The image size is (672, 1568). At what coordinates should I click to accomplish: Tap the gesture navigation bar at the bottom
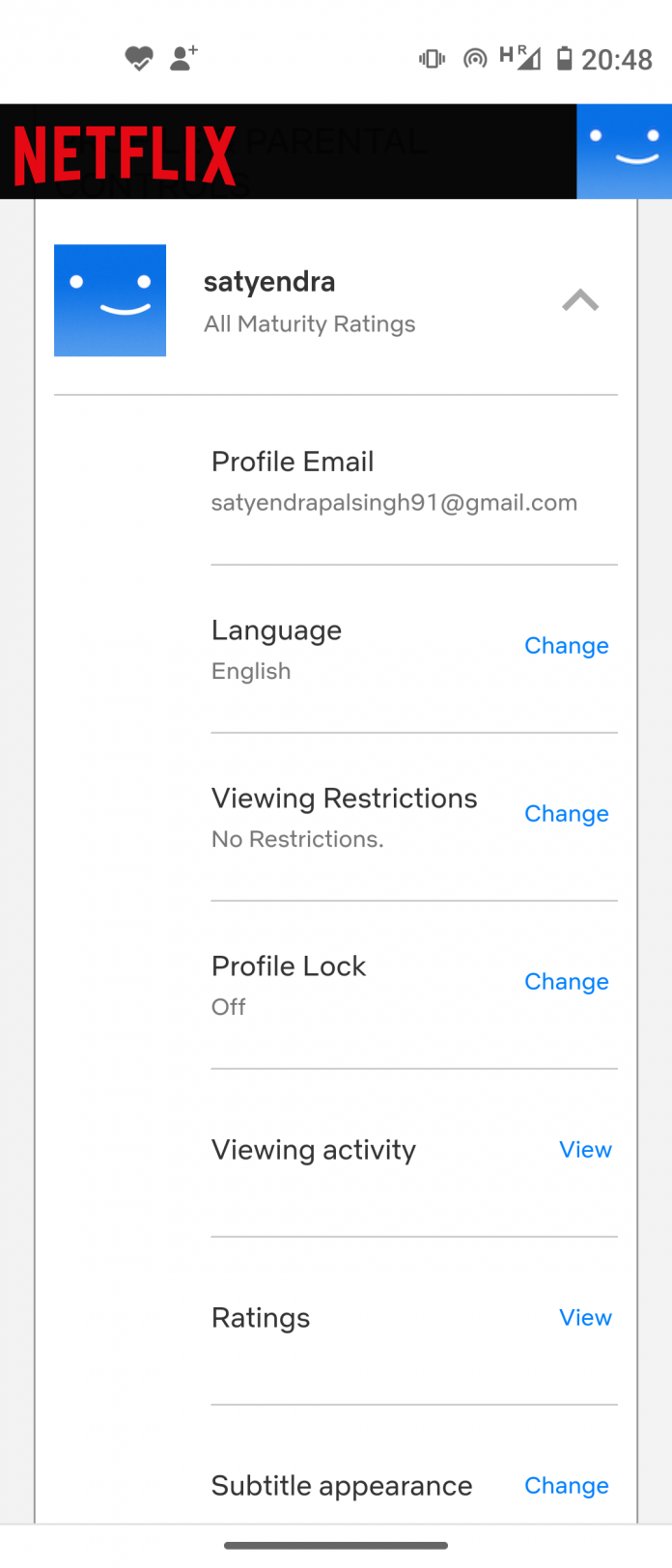pos(336,1545)
